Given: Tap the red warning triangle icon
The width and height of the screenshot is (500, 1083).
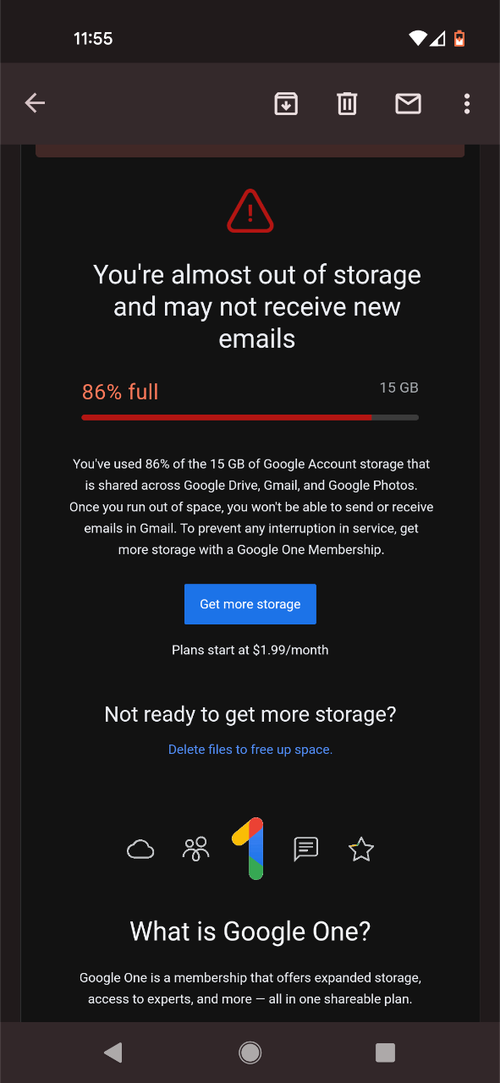Looking at the screenshot, I should coord(250,211).
